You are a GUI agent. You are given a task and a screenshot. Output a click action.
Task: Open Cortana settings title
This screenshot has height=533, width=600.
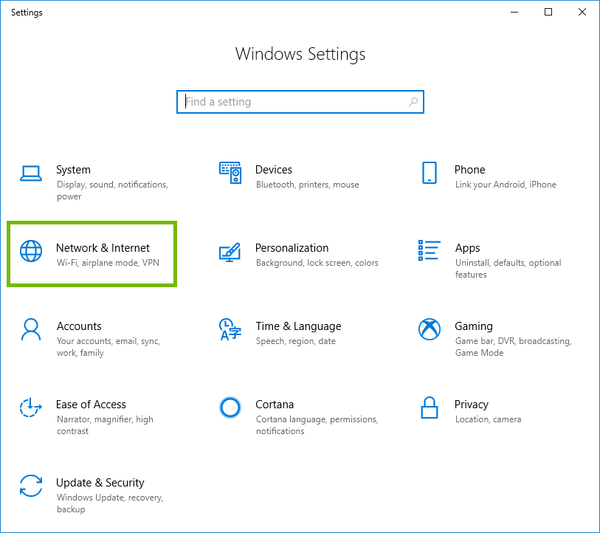(x=274, y=404)
